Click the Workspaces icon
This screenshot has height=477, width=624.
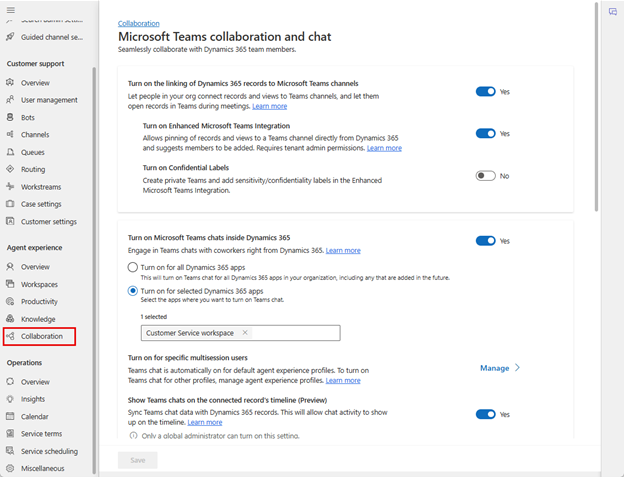[10, 284]
